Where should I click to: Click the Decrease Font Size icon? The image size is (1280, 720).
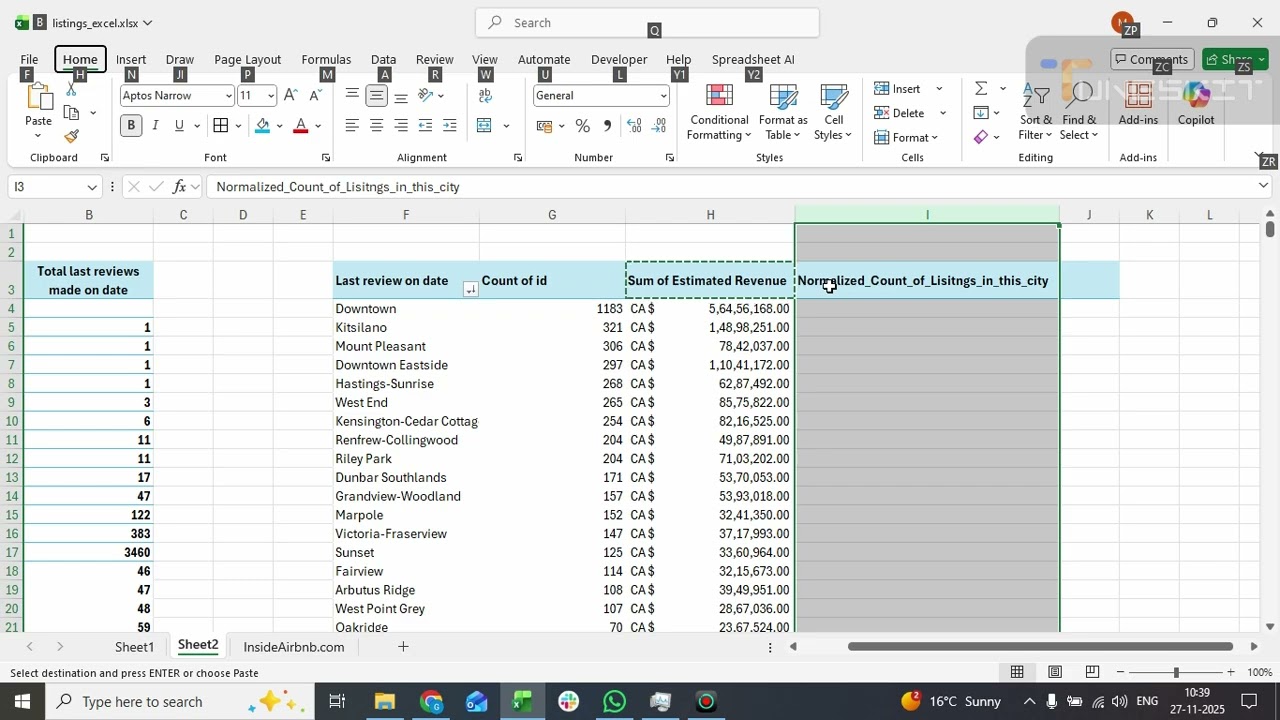coord(315,95)
